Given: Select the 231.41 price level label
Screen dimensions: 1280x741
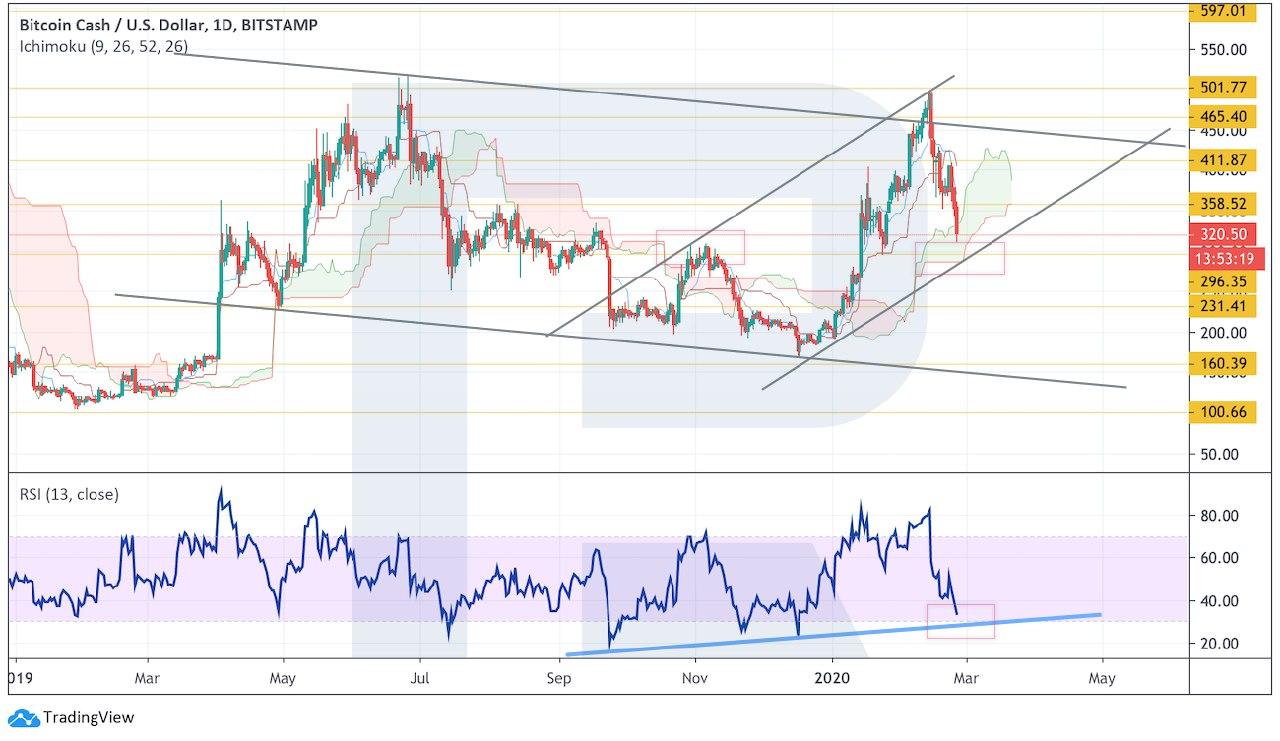Looking at the screenshot, I should click(1222, 307).
